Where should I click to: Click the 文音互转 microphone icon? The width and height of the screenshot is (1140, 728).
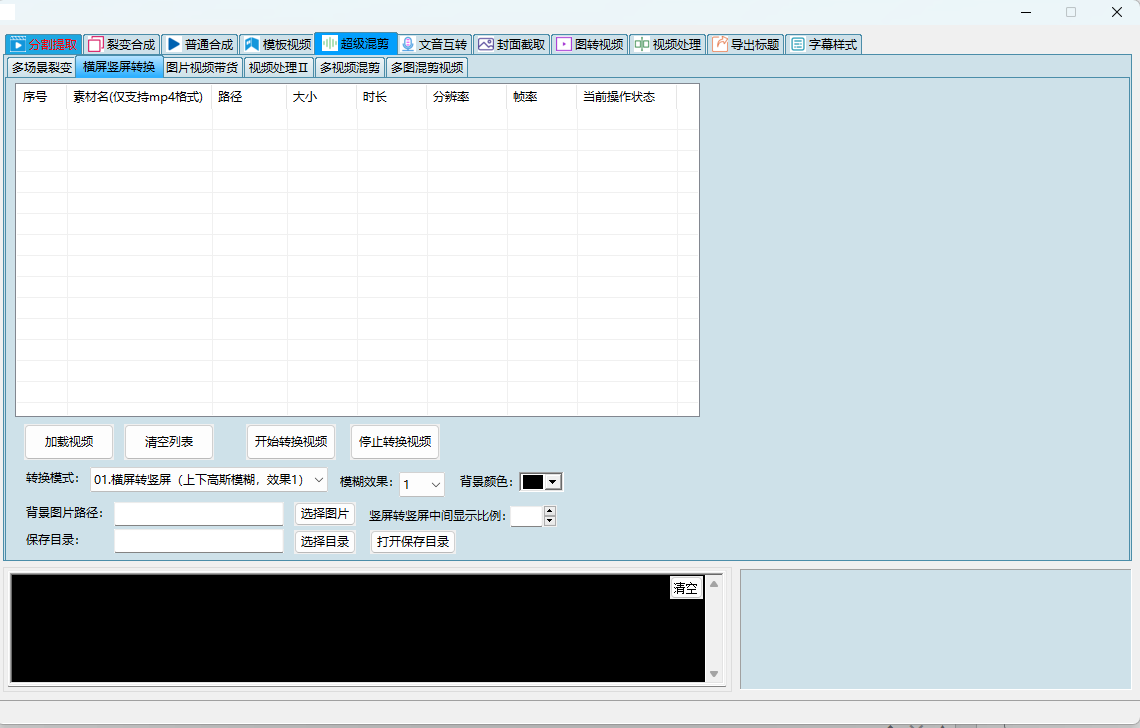click(408, 45)
